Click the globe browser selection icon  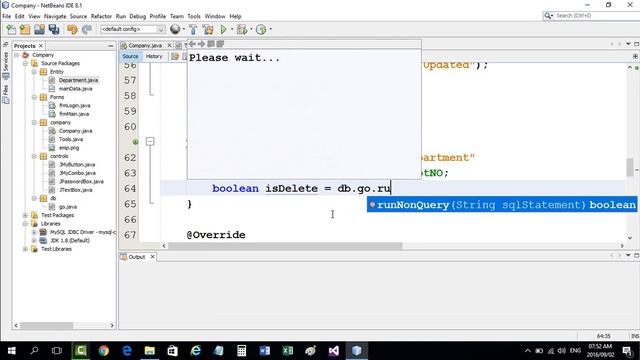tap(175, 29)
